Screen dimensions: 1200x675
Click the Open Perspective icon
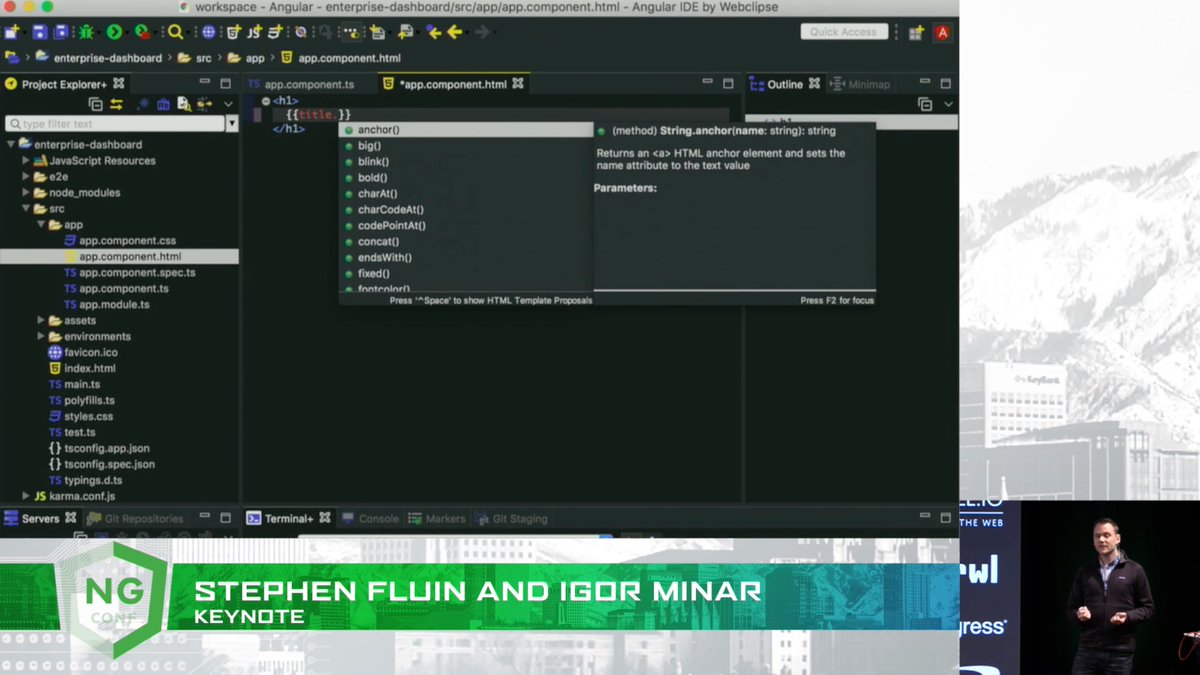(915, 32)
